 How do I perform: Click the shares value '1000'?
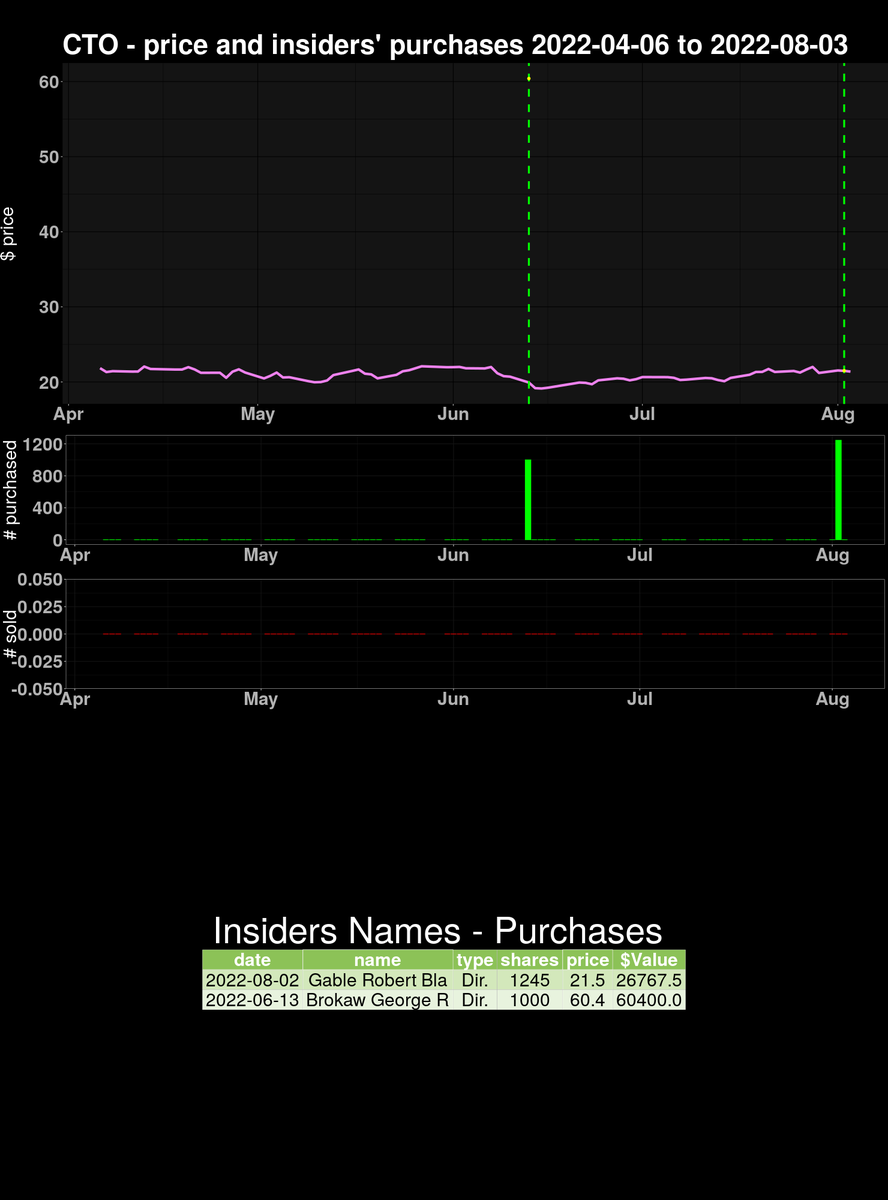coord(529,1000)
